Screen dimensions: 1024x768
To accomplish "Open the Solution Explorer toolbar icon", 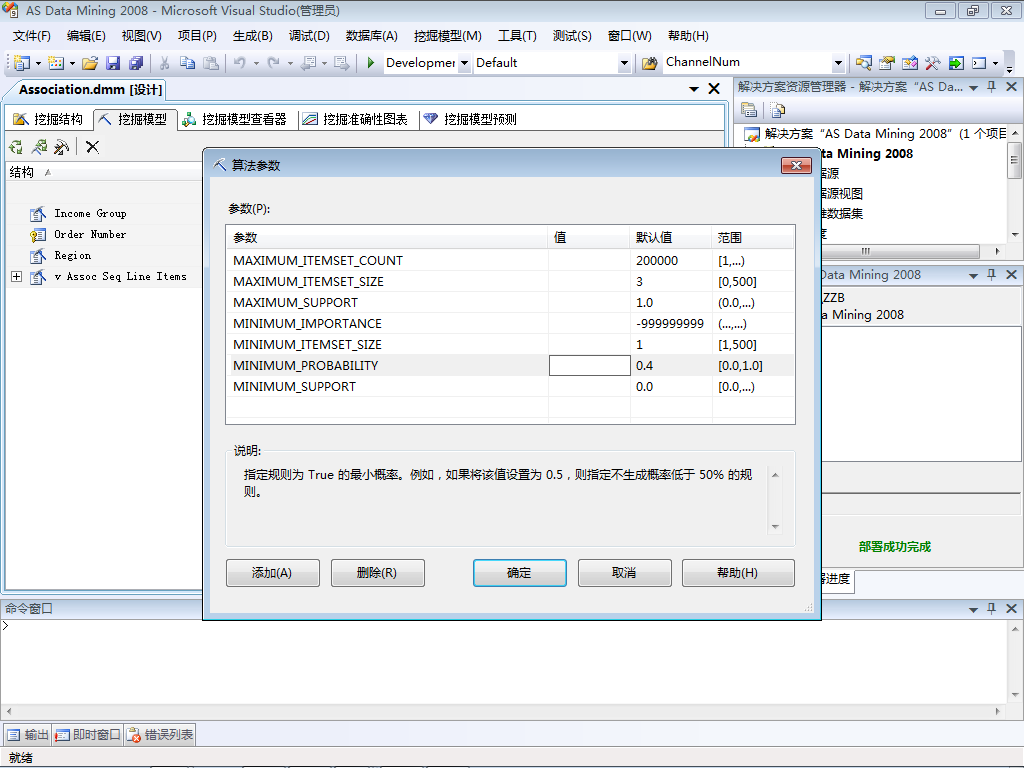I will pos(864,63).
